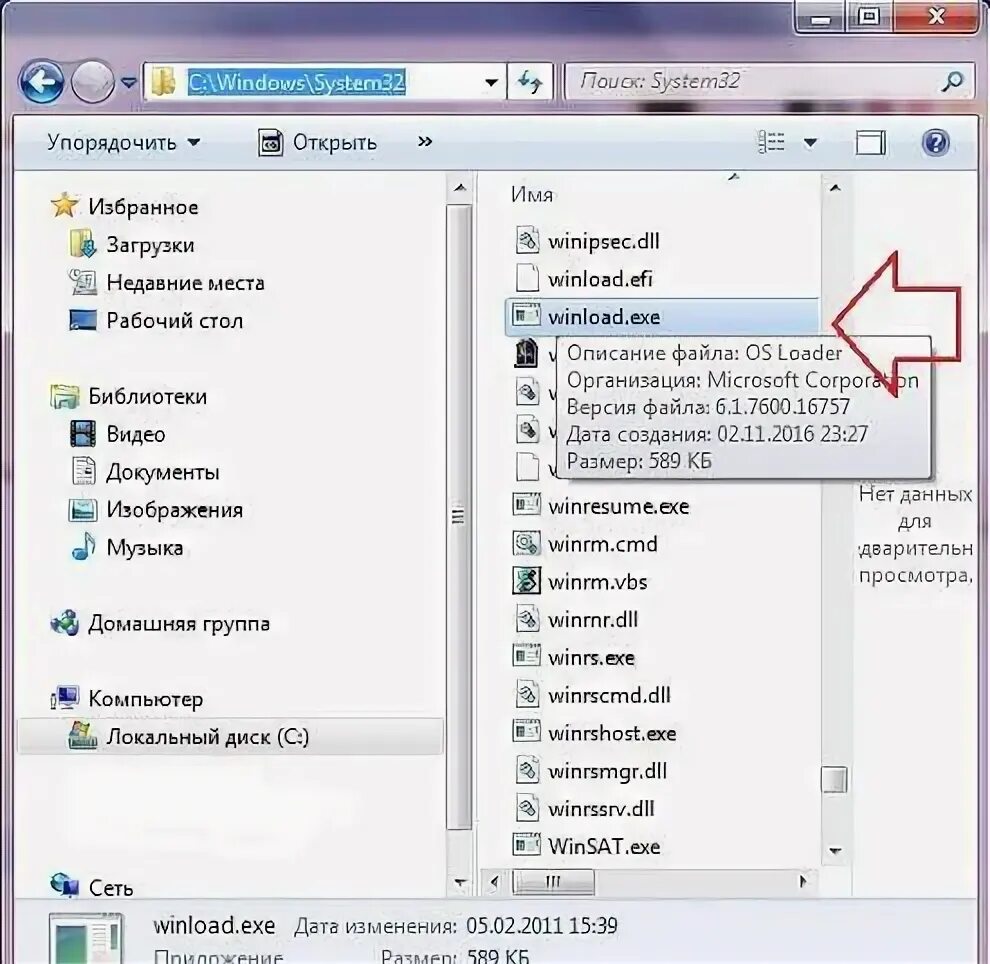Open the Документы library

click(x=162, y=472)
